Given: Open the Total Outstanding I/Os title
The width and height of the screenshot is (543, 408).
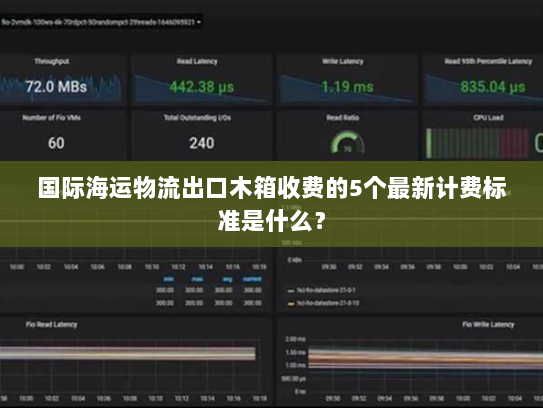Looking at the screenshot, I should click(197, 118).
